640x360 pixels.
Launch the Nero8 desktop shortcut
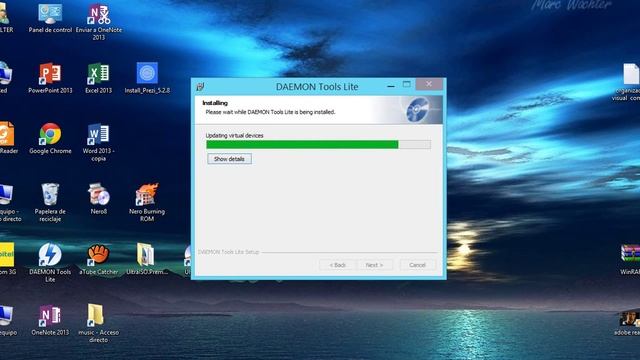(98, 199)
